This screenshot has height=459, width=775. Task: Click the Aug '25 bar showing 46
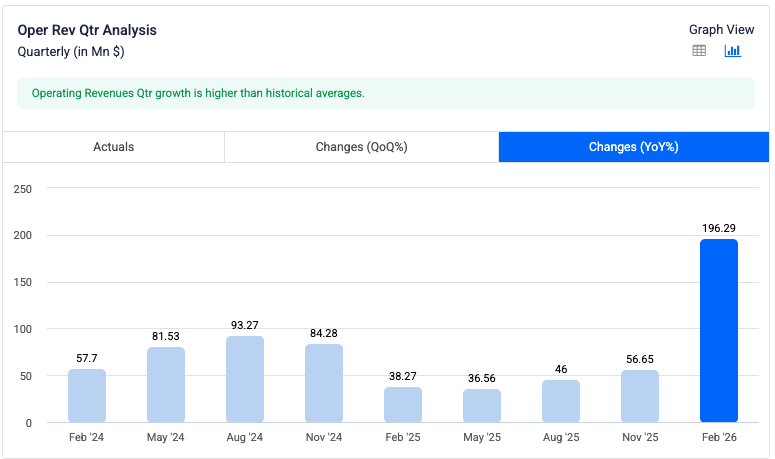pos(561,401)
